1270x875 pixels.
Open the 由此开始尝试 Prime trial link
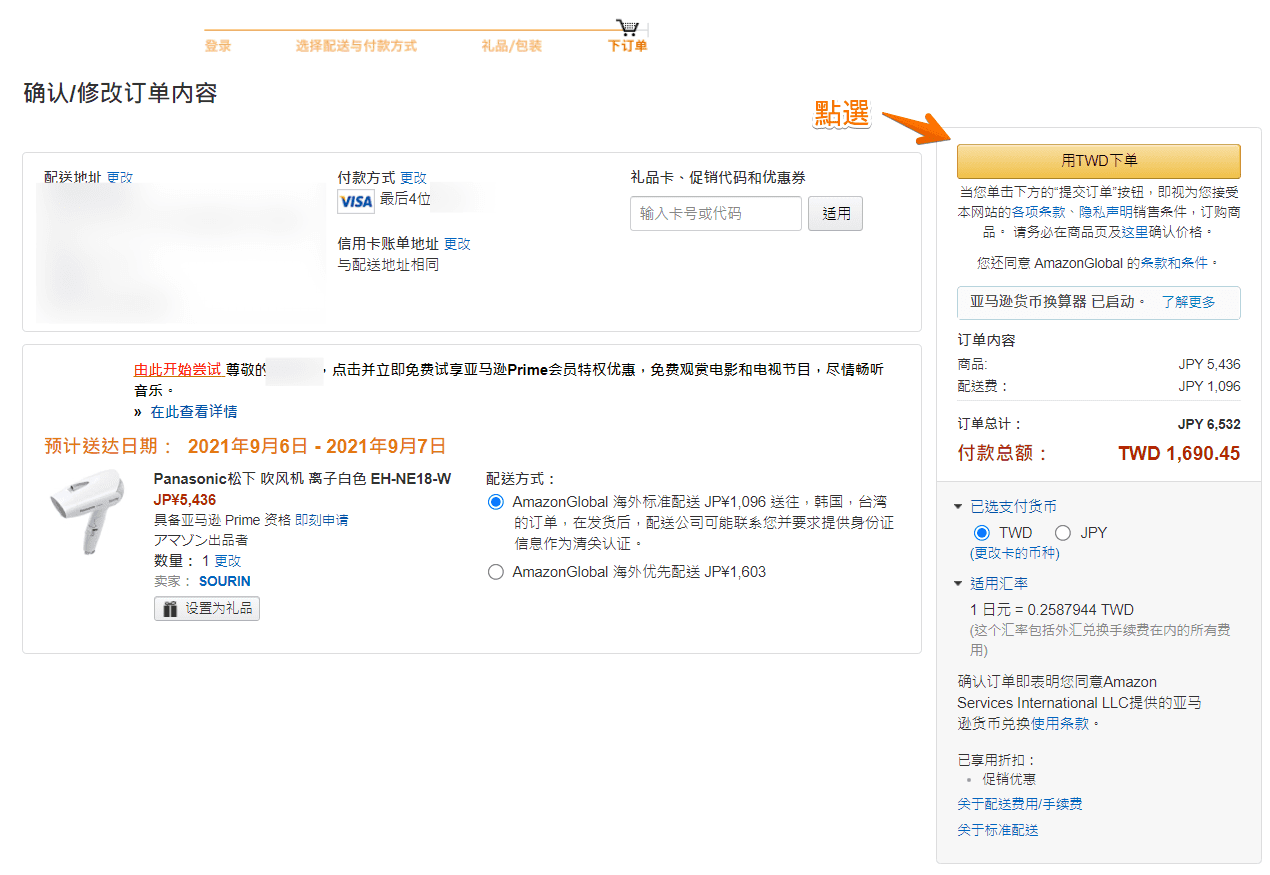tap(178, 370)
